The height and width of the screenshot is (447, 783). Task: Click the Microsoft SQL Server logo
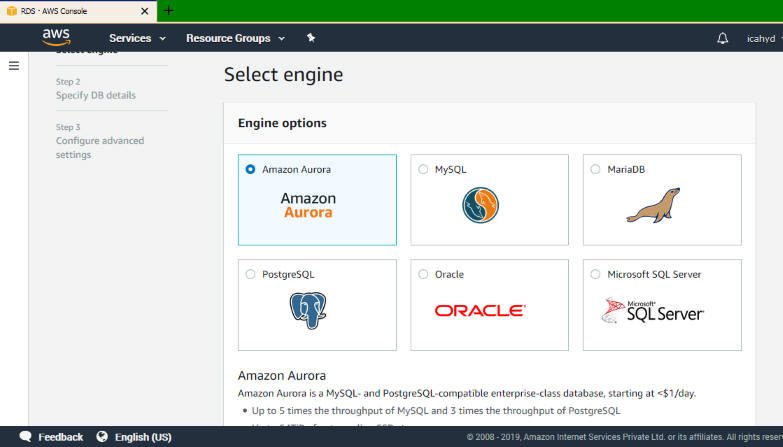click(652, 311)
